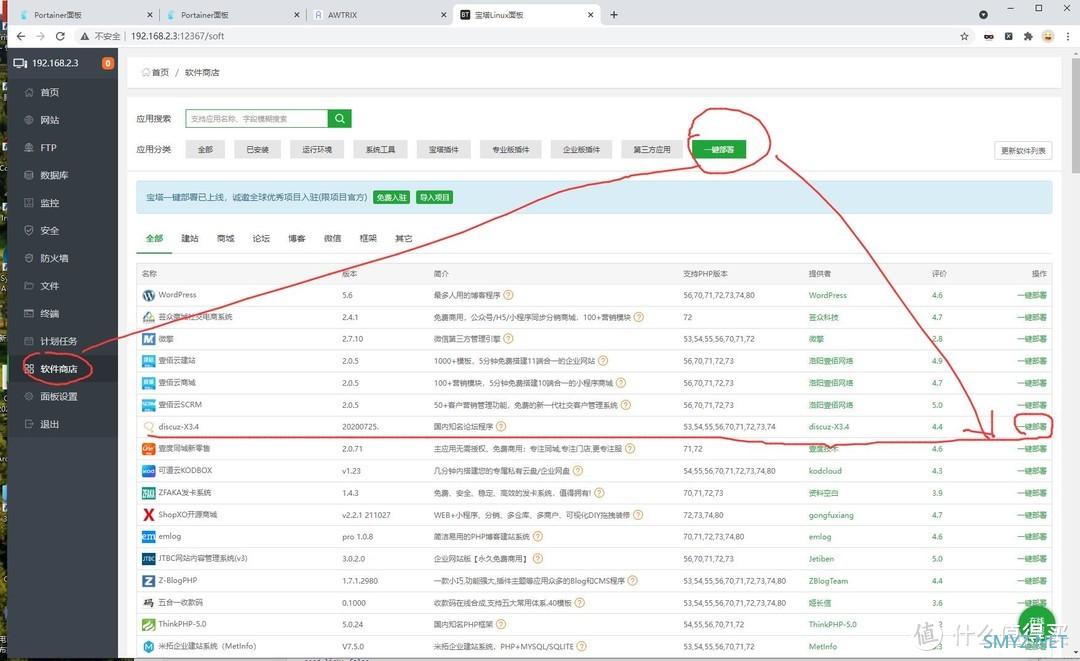Open 计划任务 scheduled tasks icon in sidebar
1080x661 pixels.
pyautogui.click(x=29, y=341)
